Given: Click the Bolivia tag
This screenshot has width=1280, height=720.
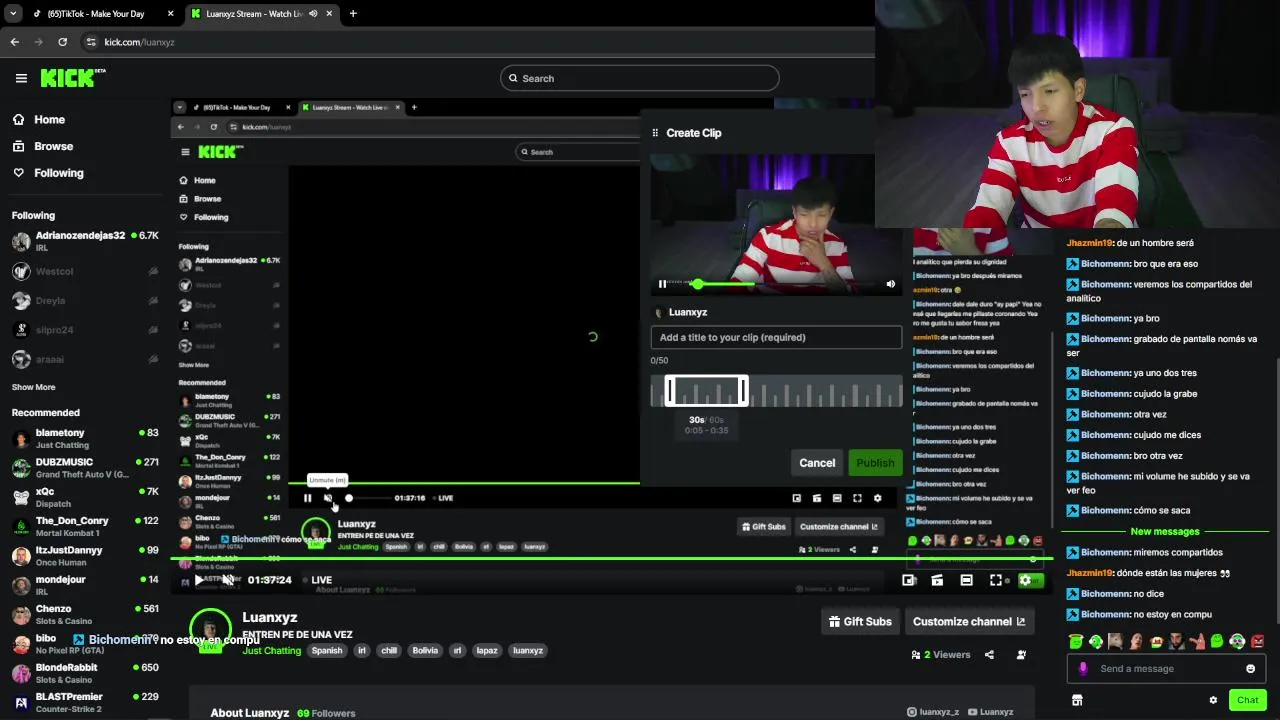Looking at the screenshot, I should tap(425, 651).
